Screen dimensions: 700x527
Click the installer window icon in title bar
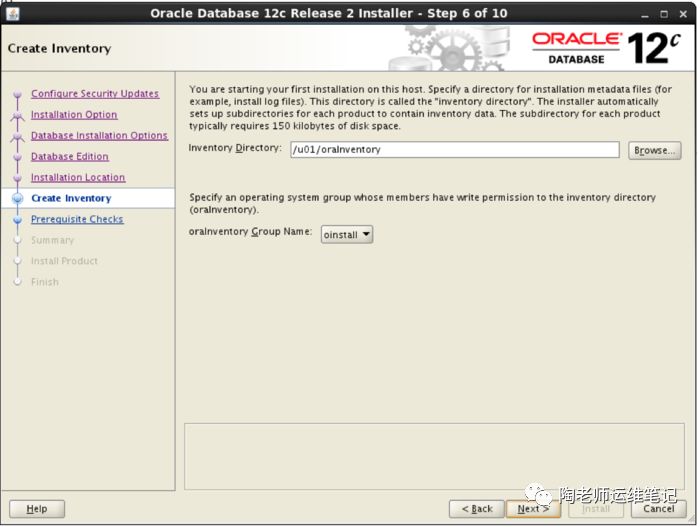tap(12, 14)
